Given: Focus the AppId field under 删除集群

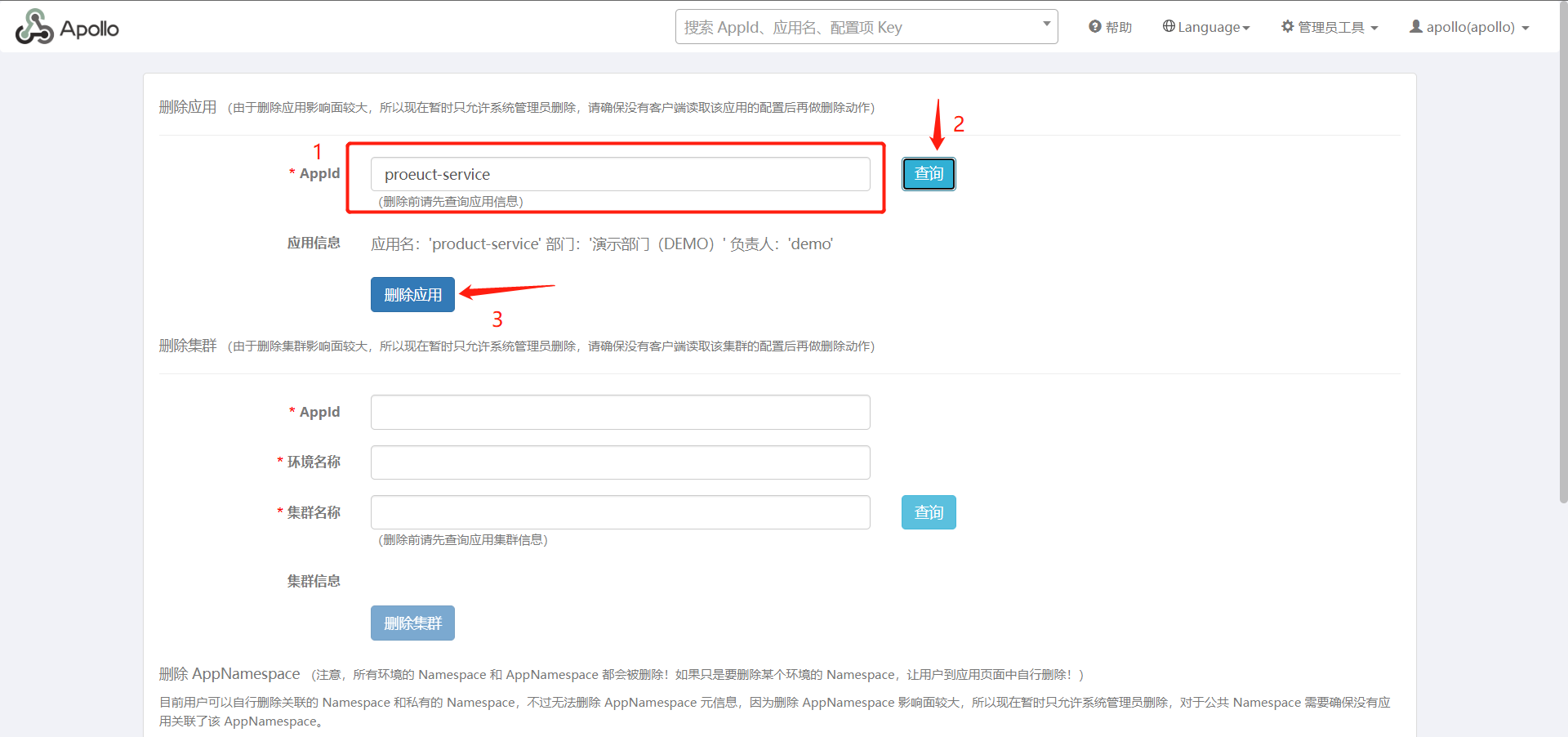Looking at the screenshot, I should click(x=620, y=413).
